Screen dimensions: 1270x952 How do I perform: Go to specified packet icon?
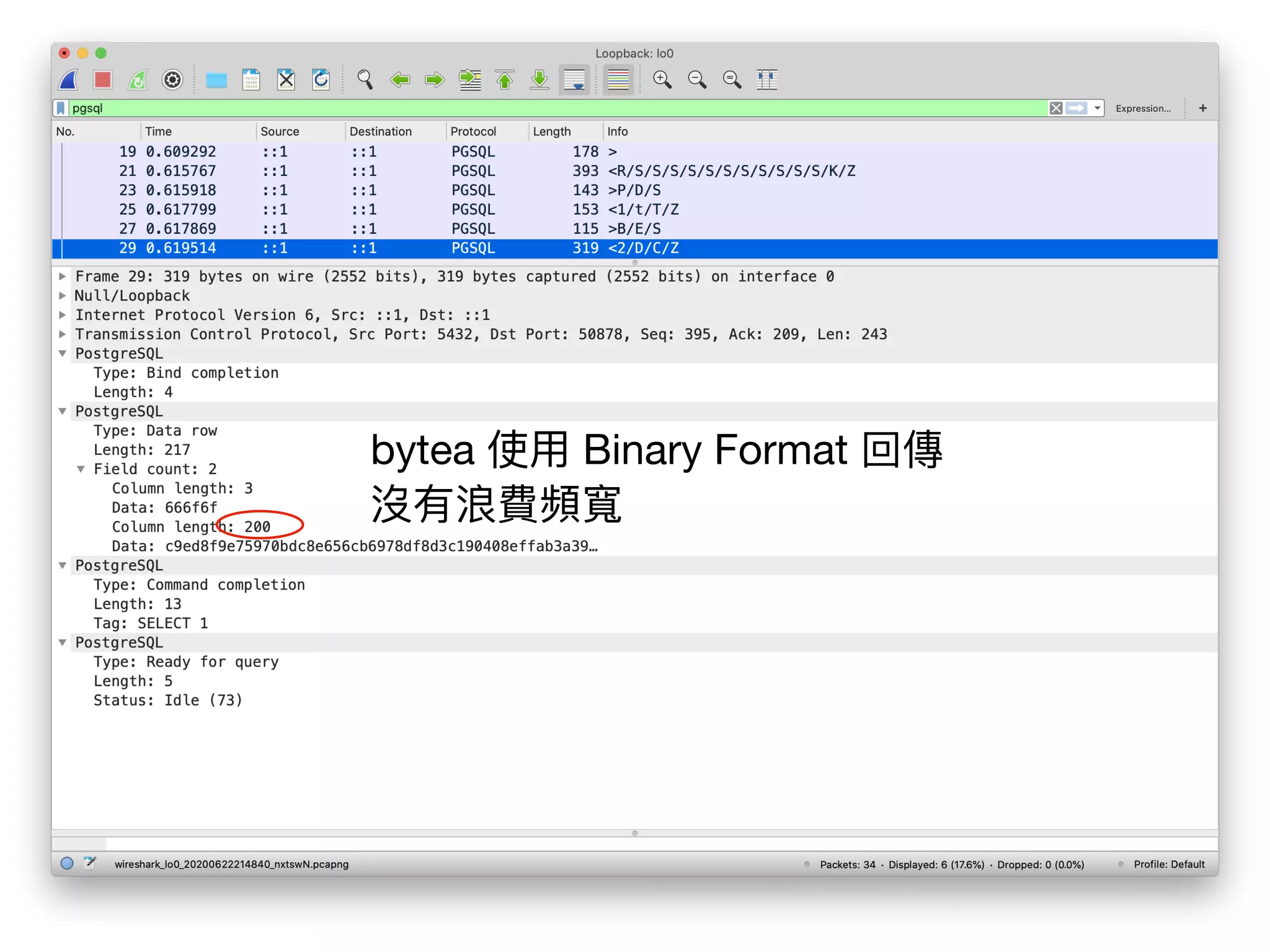pos(470,79)
